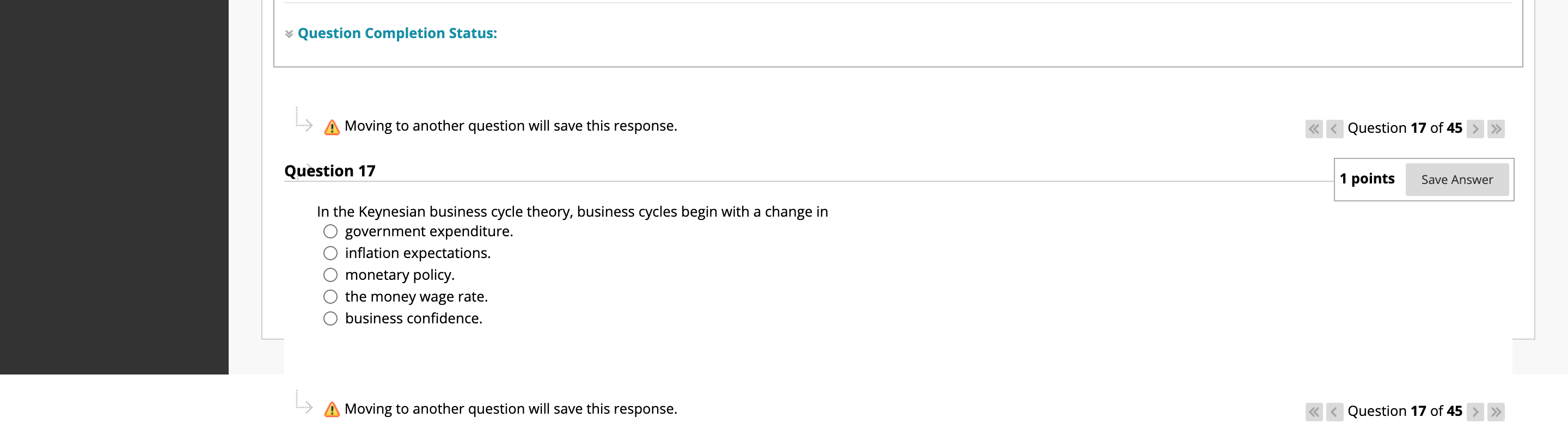Select the government expenditure option
The height and width of the screenshot is (442, 1568).
[330, 231]
